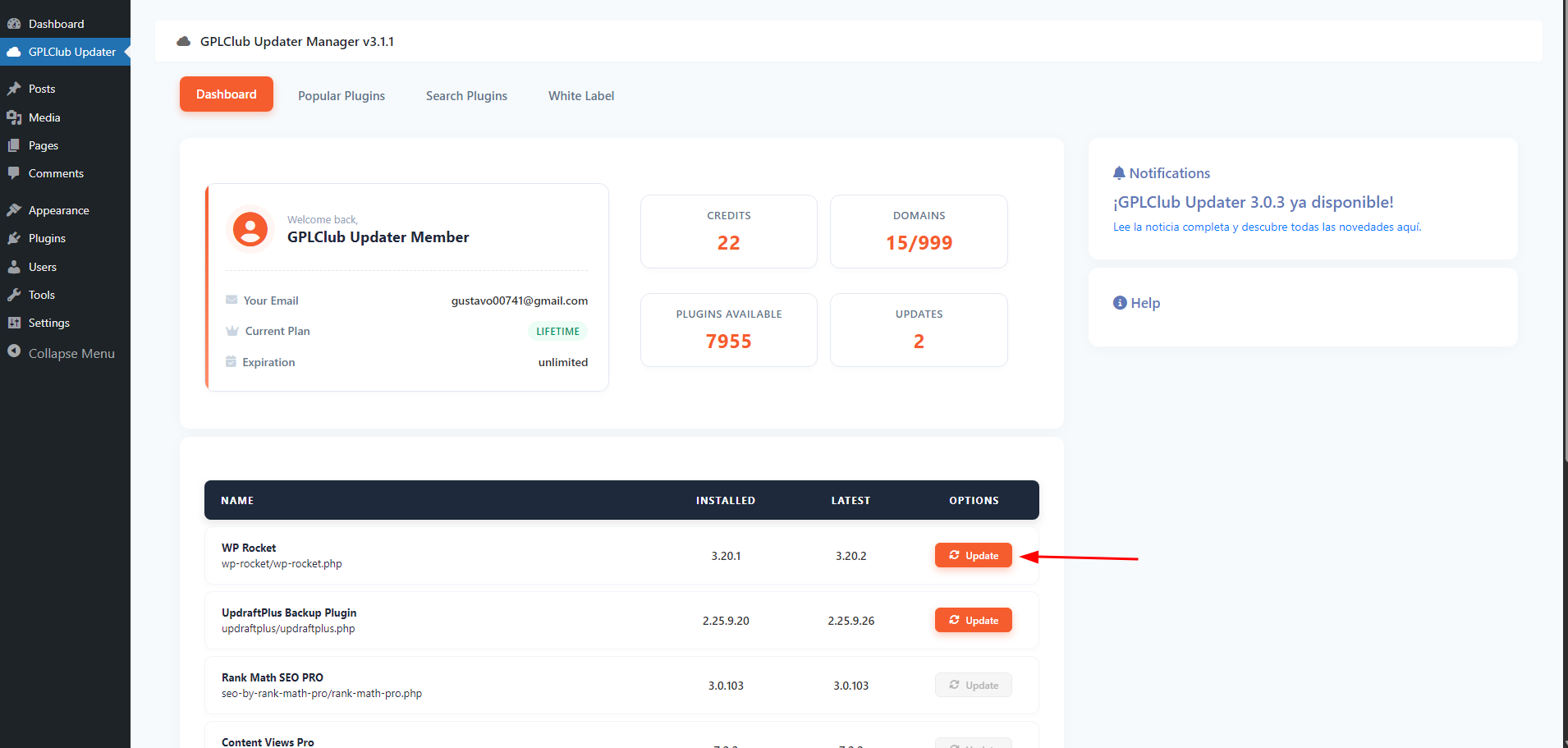Click the INSTALLED column header
Viewport: 1568px width, 748px height.
[x=726, y=500]
